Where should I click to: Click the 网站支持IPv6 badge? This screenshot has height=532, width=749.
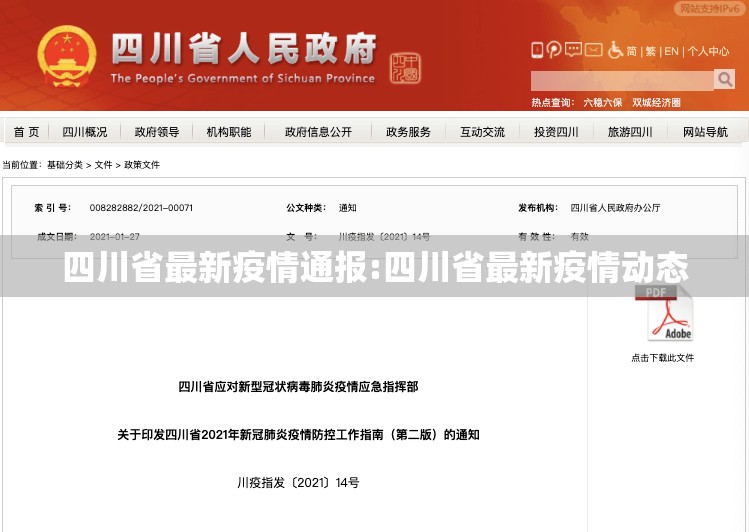pyautogui.click(x=709, y=9)
